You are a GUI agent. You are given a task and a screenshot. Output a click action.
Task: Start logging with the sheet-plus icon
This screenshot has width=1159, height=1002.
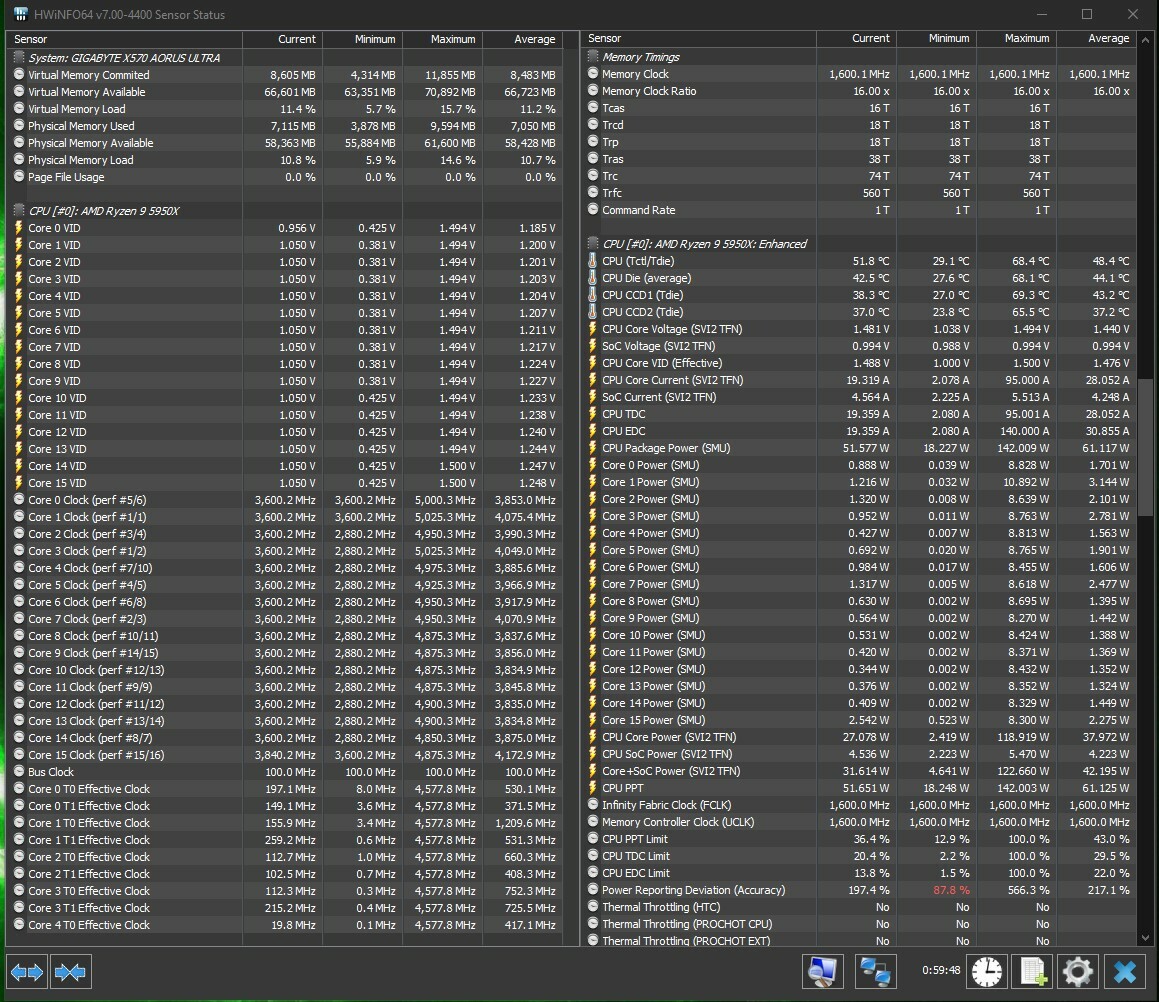pyautogui.click(x=1033, y=971)
